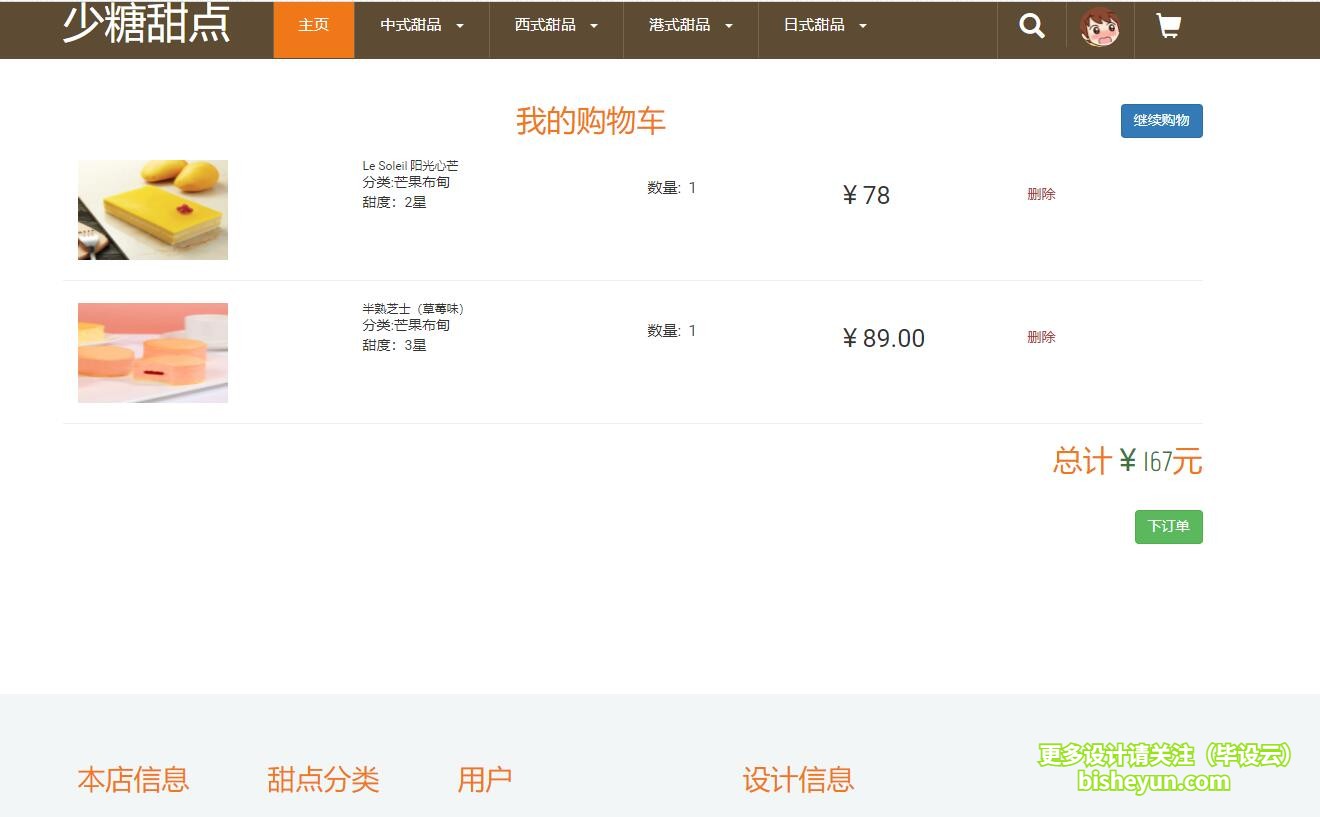
Task: Open the mango cake product thumbnail
Action: click(153, 210)
